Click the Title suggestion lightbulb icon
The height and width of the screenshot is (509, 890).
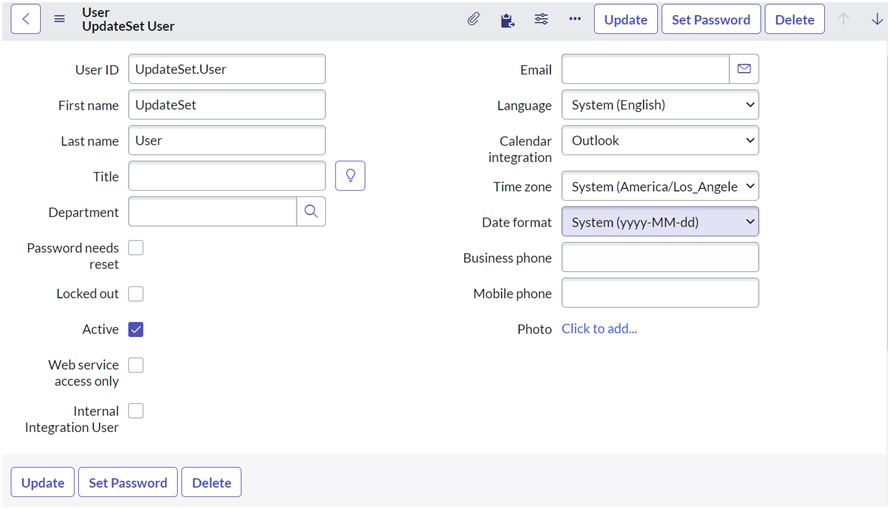tap(350, 176)
